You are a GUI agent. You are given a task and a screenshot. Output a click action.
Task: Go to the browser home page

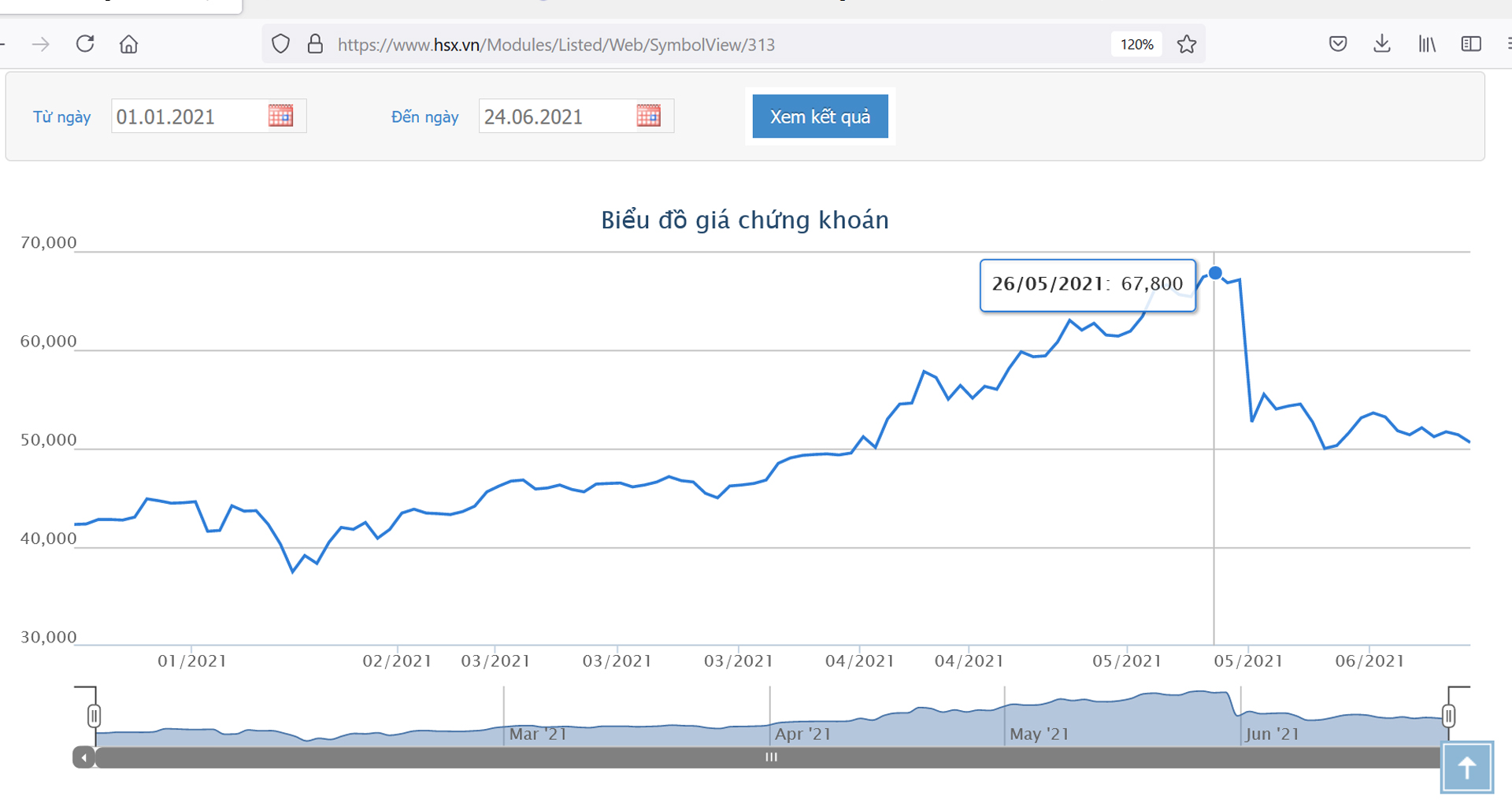coord(128,44)
